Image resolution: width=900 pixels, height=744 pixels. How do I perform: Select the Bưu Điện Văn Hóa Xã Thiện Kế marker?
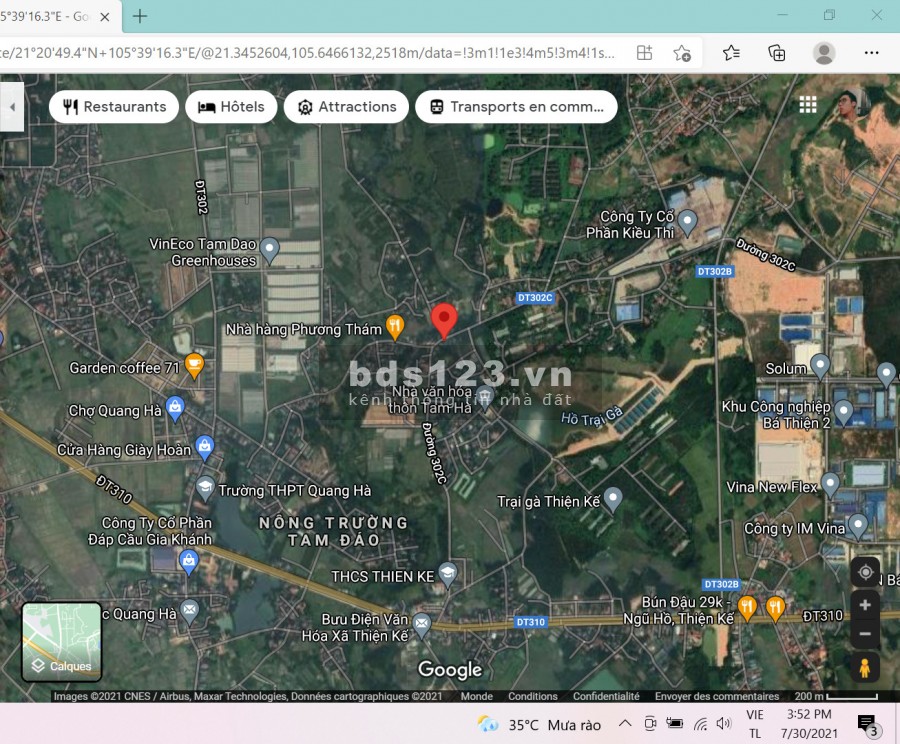tap(422, 625)
